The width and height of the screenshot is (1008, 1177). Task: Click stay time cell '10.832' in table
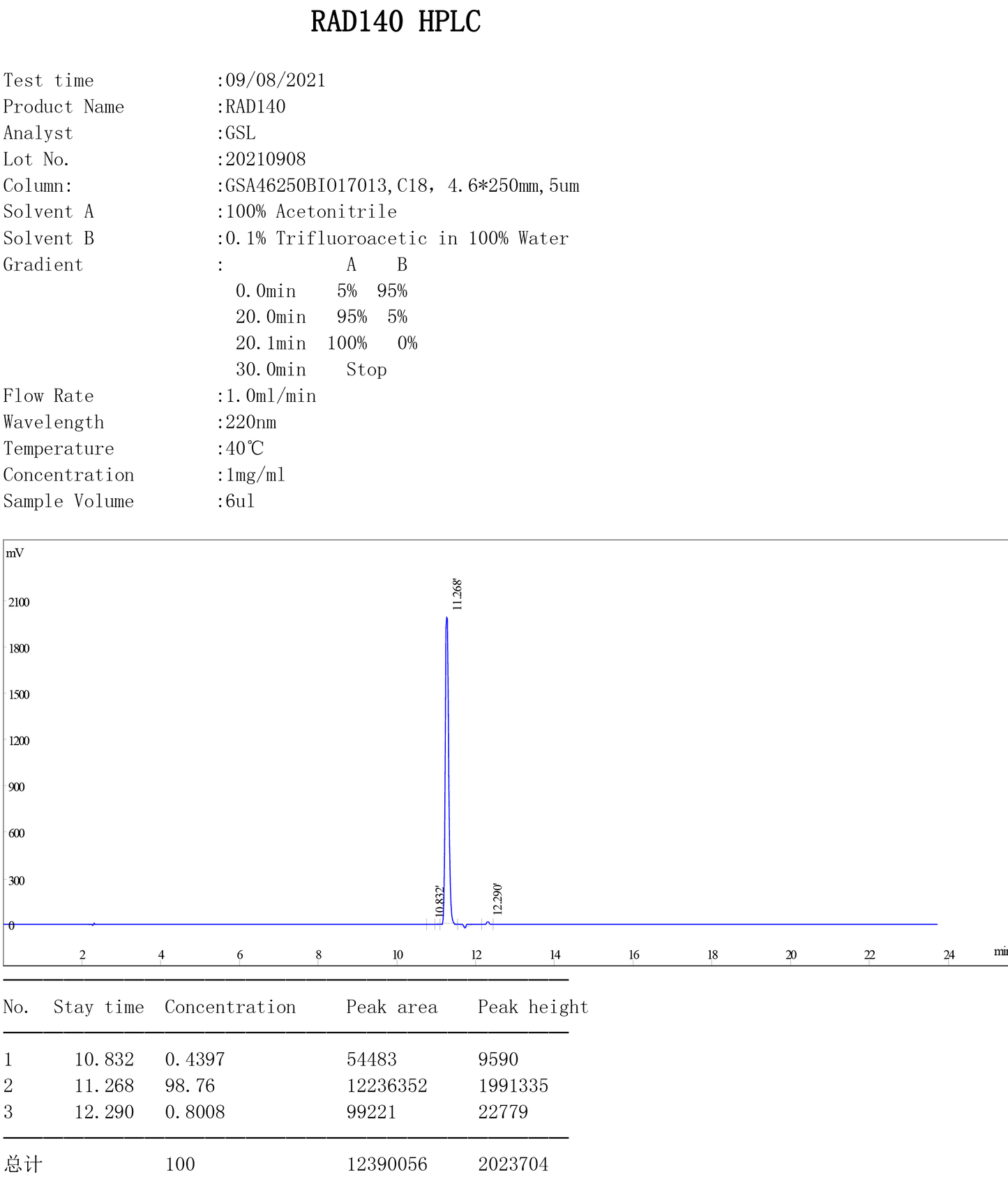coord(104,1059)
